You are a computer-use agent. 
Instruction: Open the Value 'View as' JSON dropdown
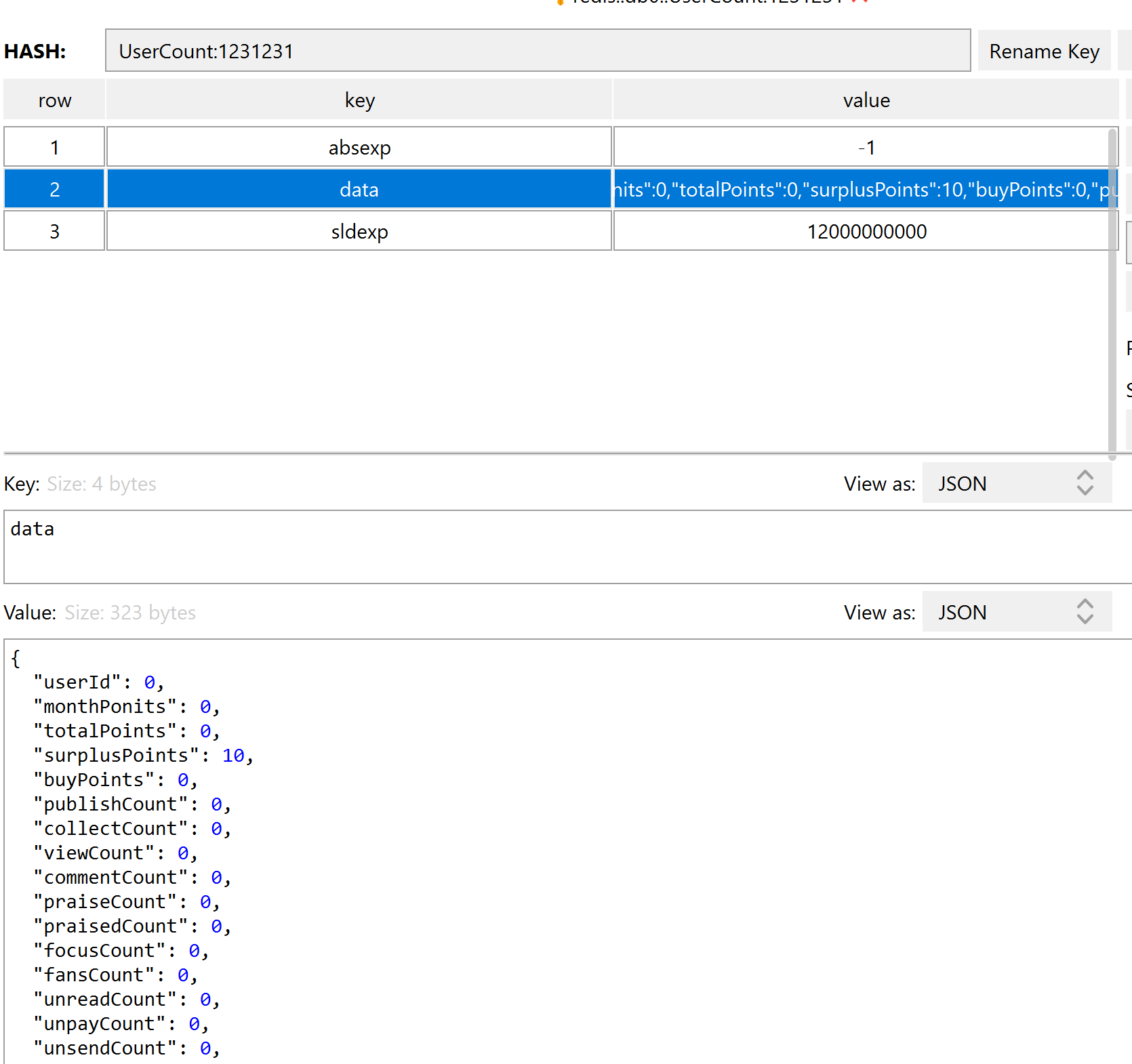click(x=1017, y=612)
